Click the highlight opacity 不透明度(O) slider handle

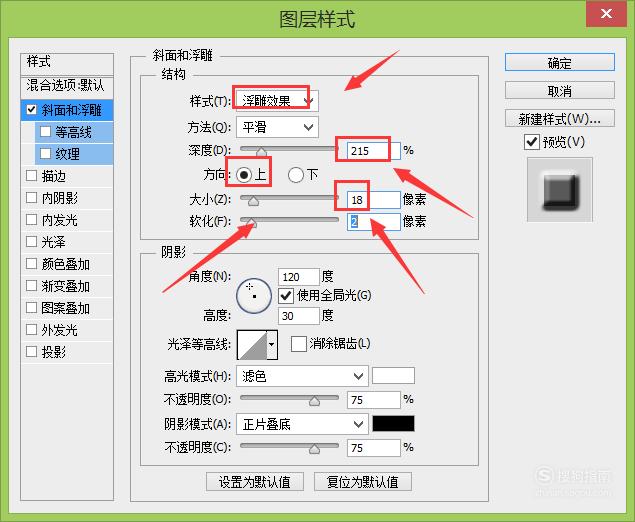(x=314, y=401)
